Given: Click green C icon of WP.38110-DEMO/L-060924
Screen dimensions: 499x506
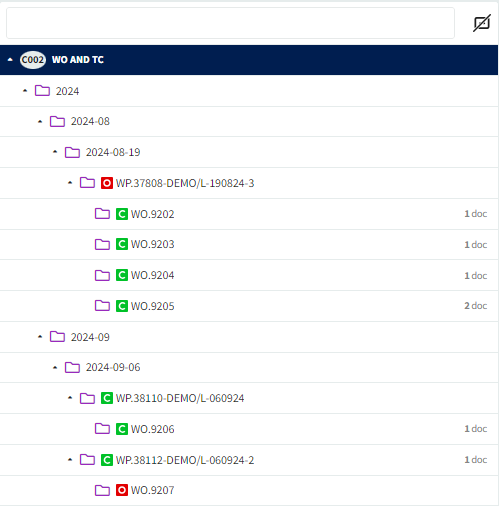Looking at the screenshot, I should click(107, 398).
